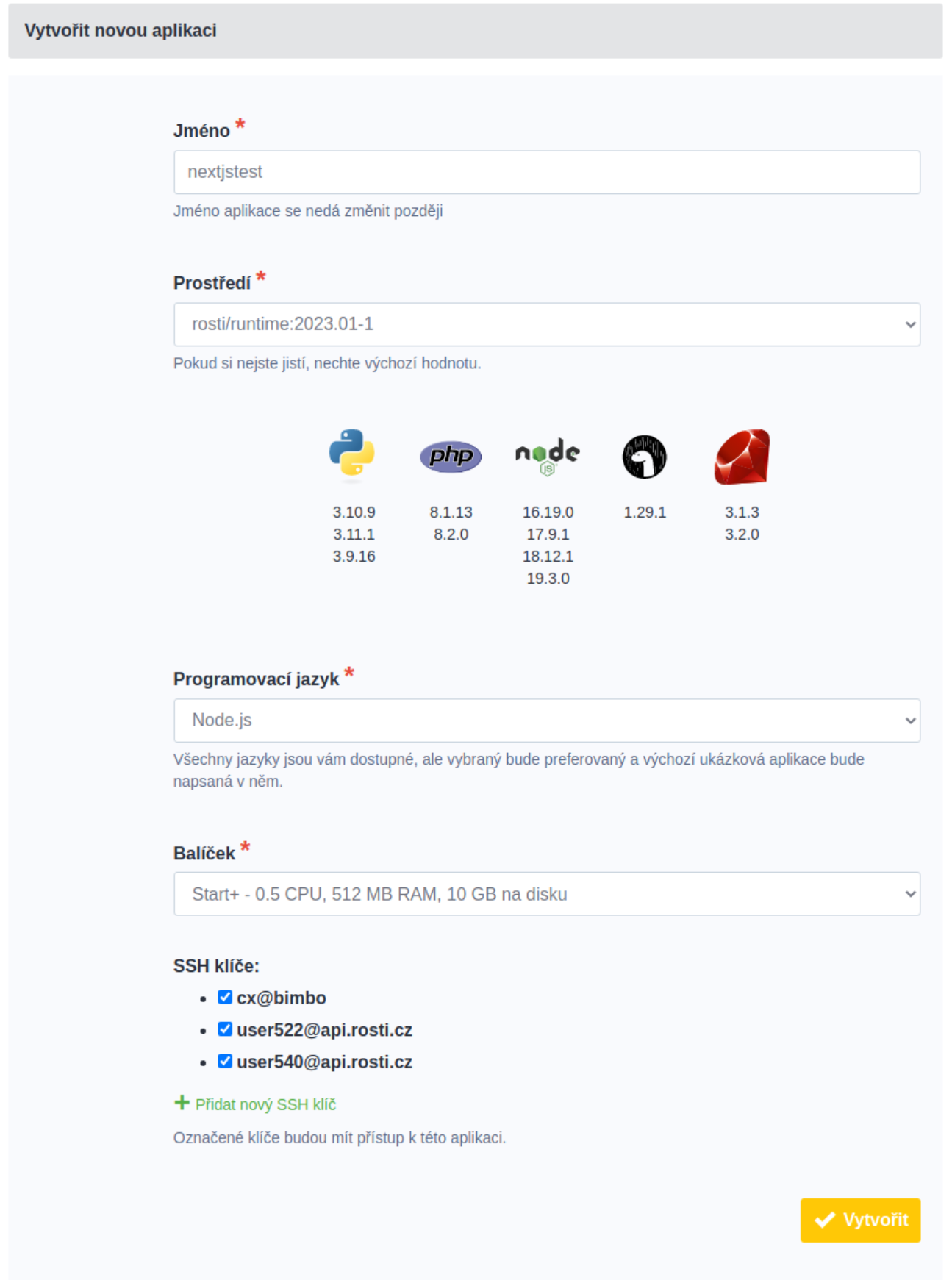
Task: Toggle user522@api.rosti.cz key checkbox
Action: point(225,1029)
